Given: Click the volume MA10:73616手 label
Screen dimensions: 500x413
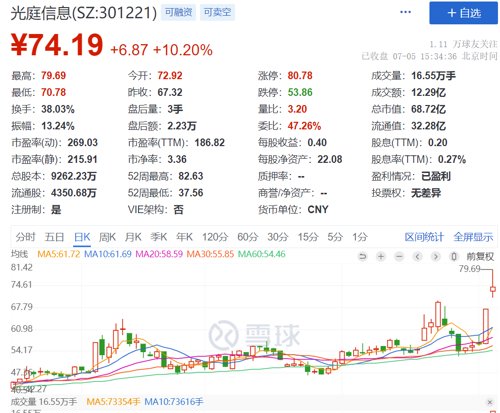Looking at the screenshot, I should (x=173, y=402).
